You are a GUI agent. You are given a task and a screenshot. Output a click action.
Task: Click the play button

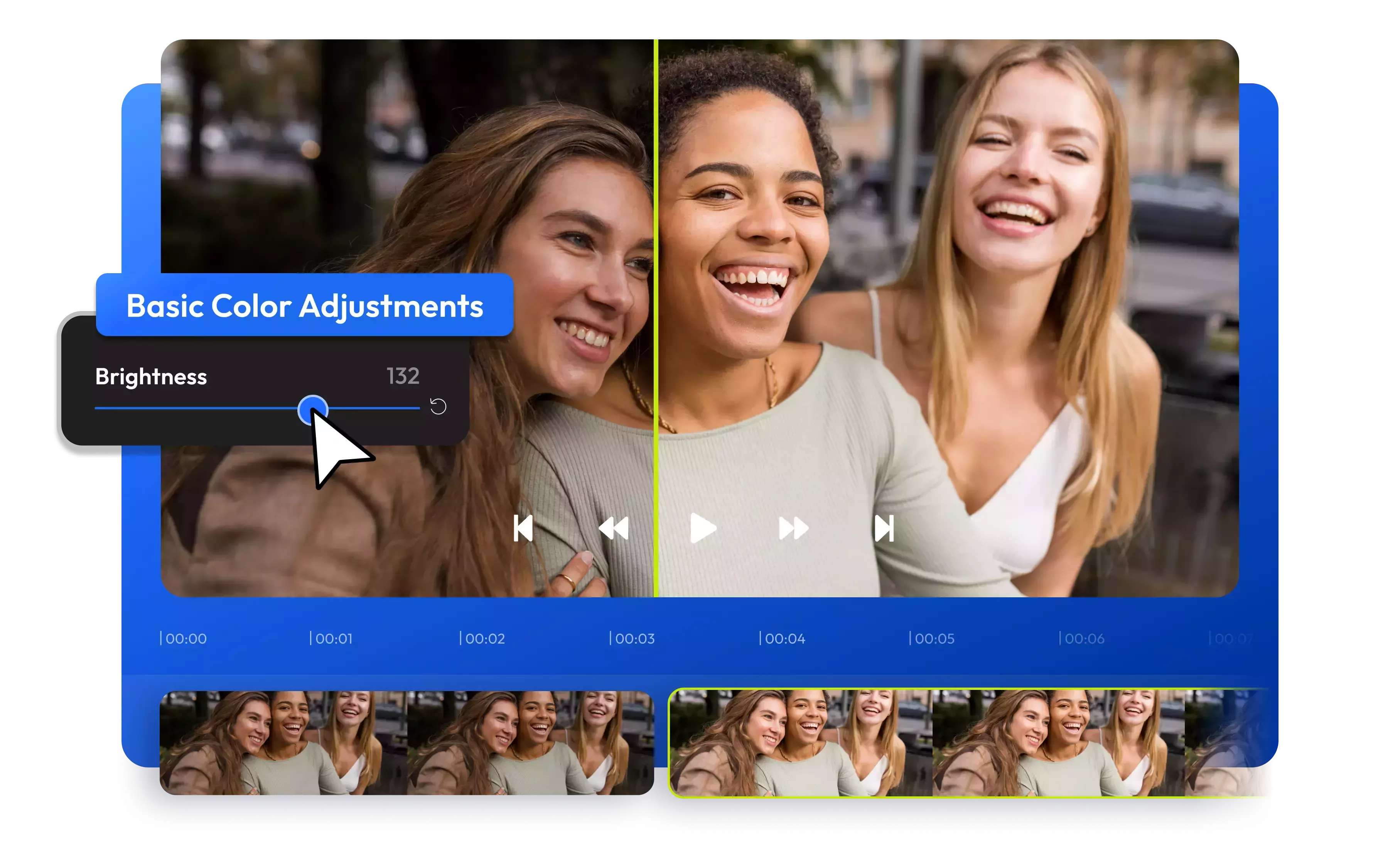[x=702, y=528]
